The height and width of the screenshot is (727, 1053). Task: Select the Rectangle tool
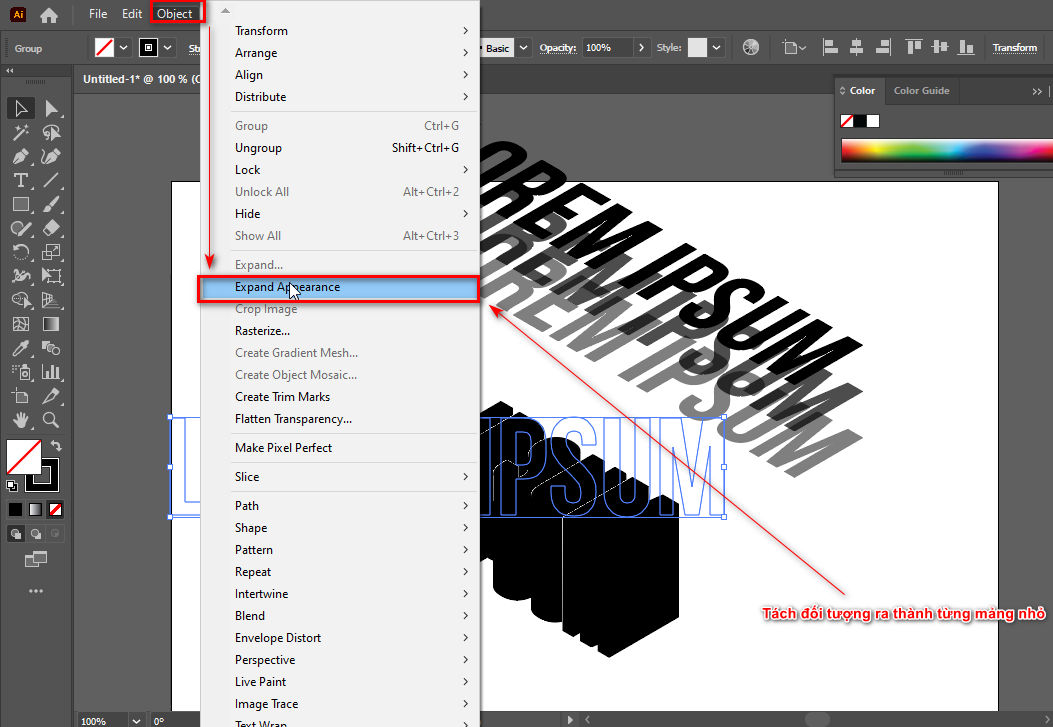[x=20, y=204]
